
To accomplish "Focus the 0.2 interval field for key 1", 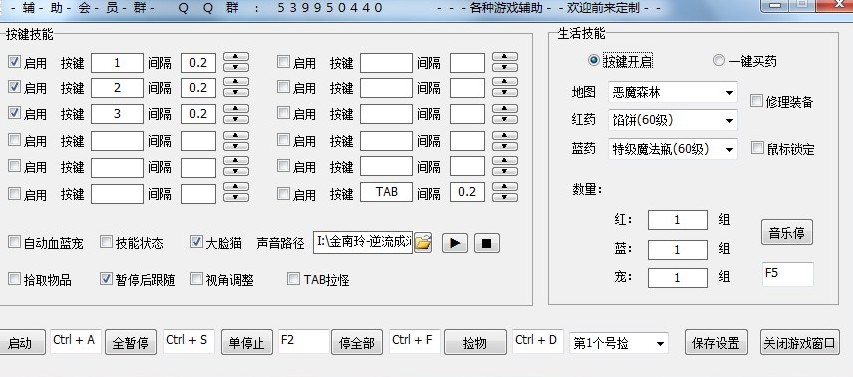I will click(x=199, y=63).
